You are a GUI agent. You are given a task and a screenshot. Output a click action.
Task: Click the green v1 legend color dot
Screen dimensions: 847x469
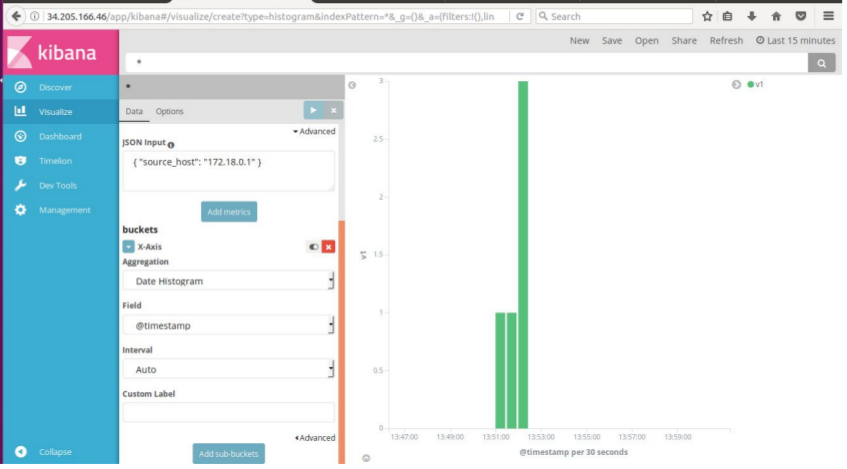[x=751, y=85]
